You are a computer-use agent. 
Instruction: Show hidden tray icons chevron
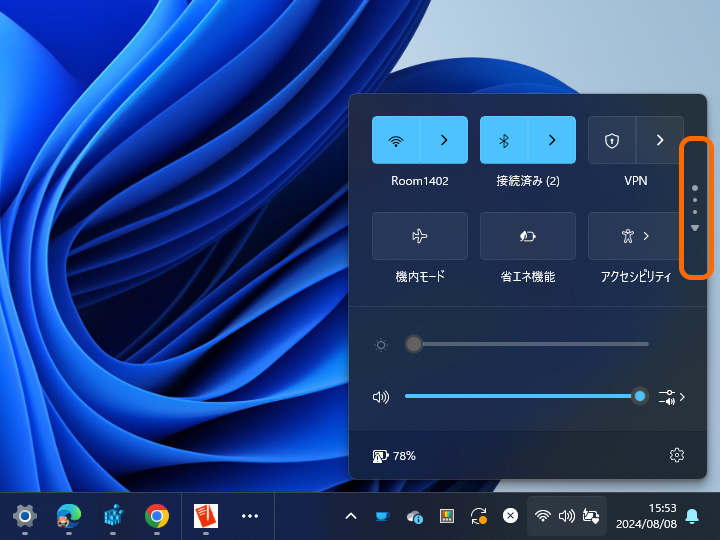click(351, 516)
